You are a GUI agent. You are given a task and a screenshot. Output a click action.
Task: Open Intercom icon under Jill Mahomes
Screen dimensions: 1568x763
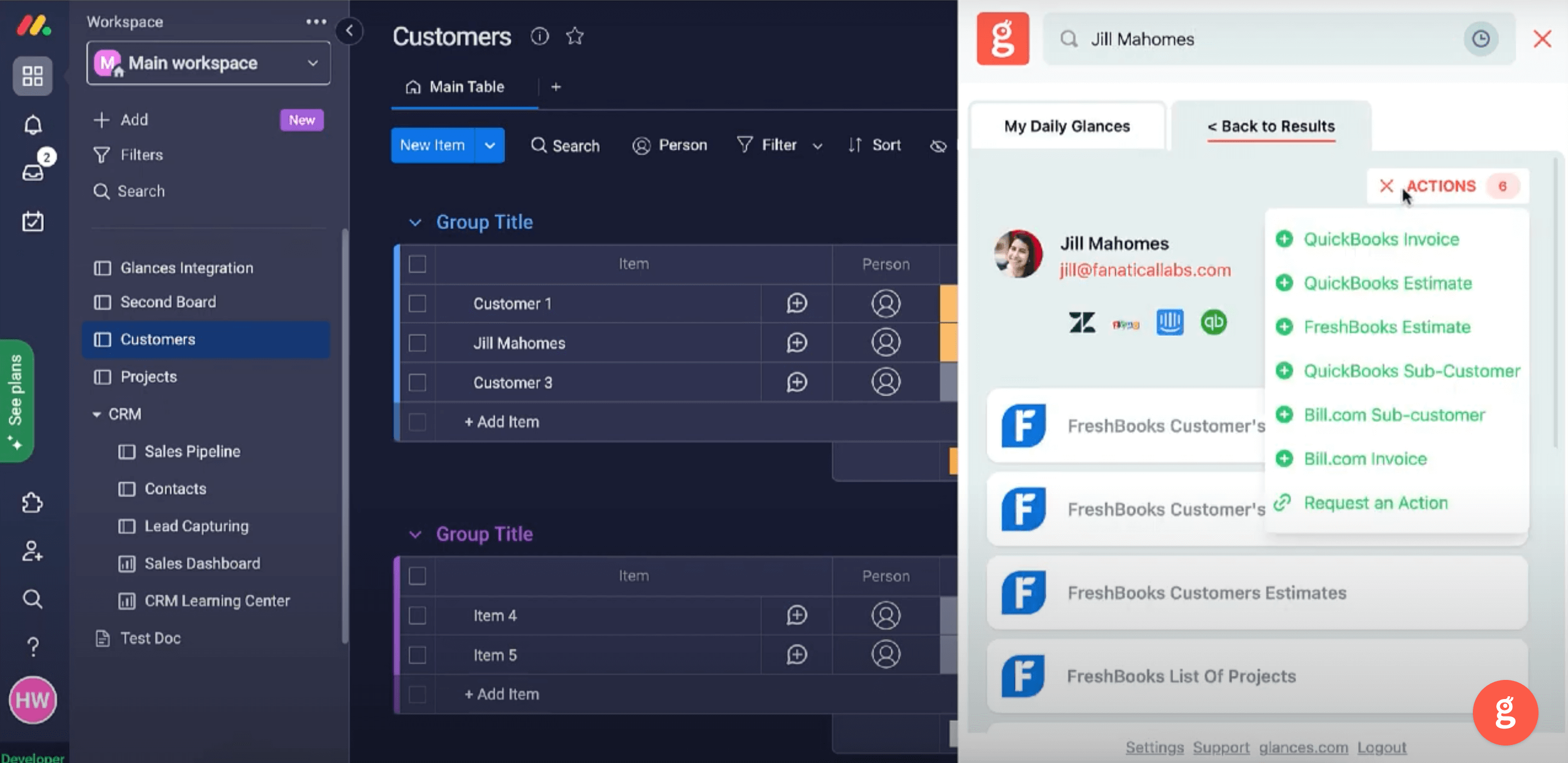1169,322
